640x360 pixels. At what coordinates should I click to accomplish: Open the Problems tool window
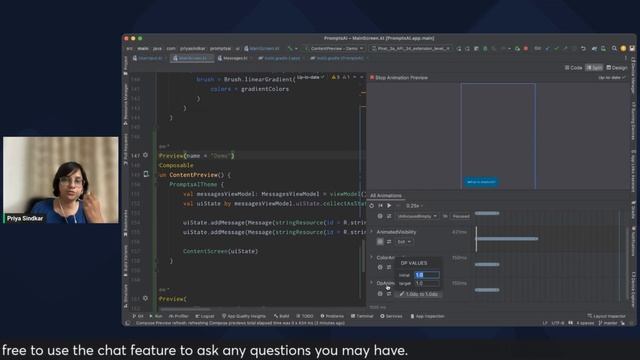click(x=332, y=316)
